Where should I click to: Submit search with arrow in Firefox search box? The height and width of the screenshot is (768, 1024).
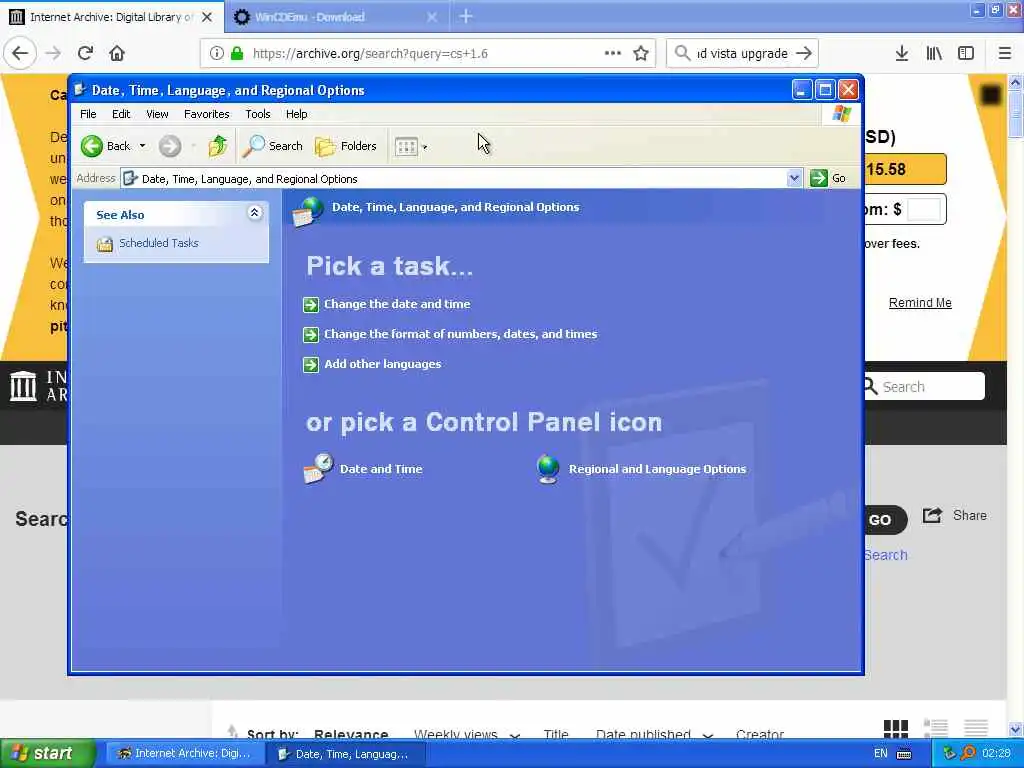tap(805, 53)
